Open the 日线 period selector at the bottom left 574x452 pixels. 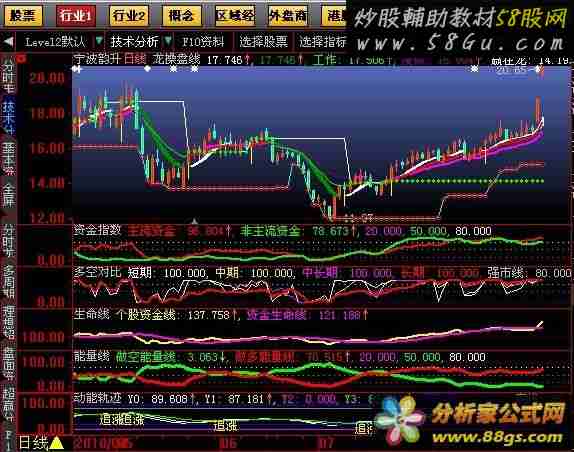[33, 443]
